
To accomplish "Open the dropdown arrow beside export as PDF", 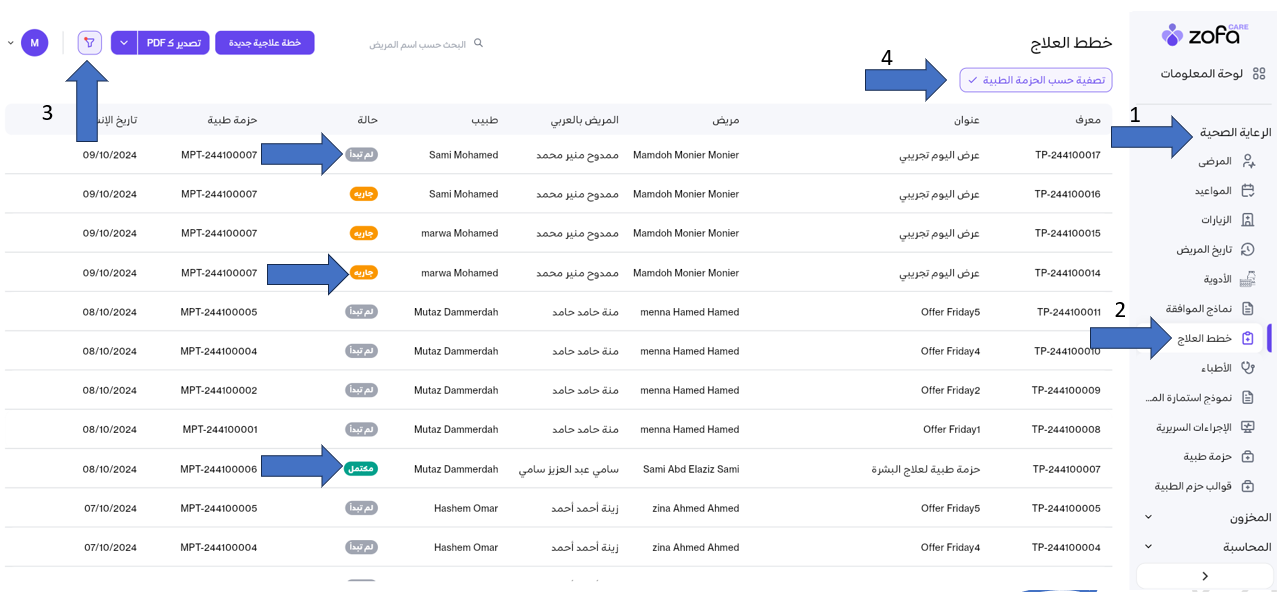I will coord(124,43).
